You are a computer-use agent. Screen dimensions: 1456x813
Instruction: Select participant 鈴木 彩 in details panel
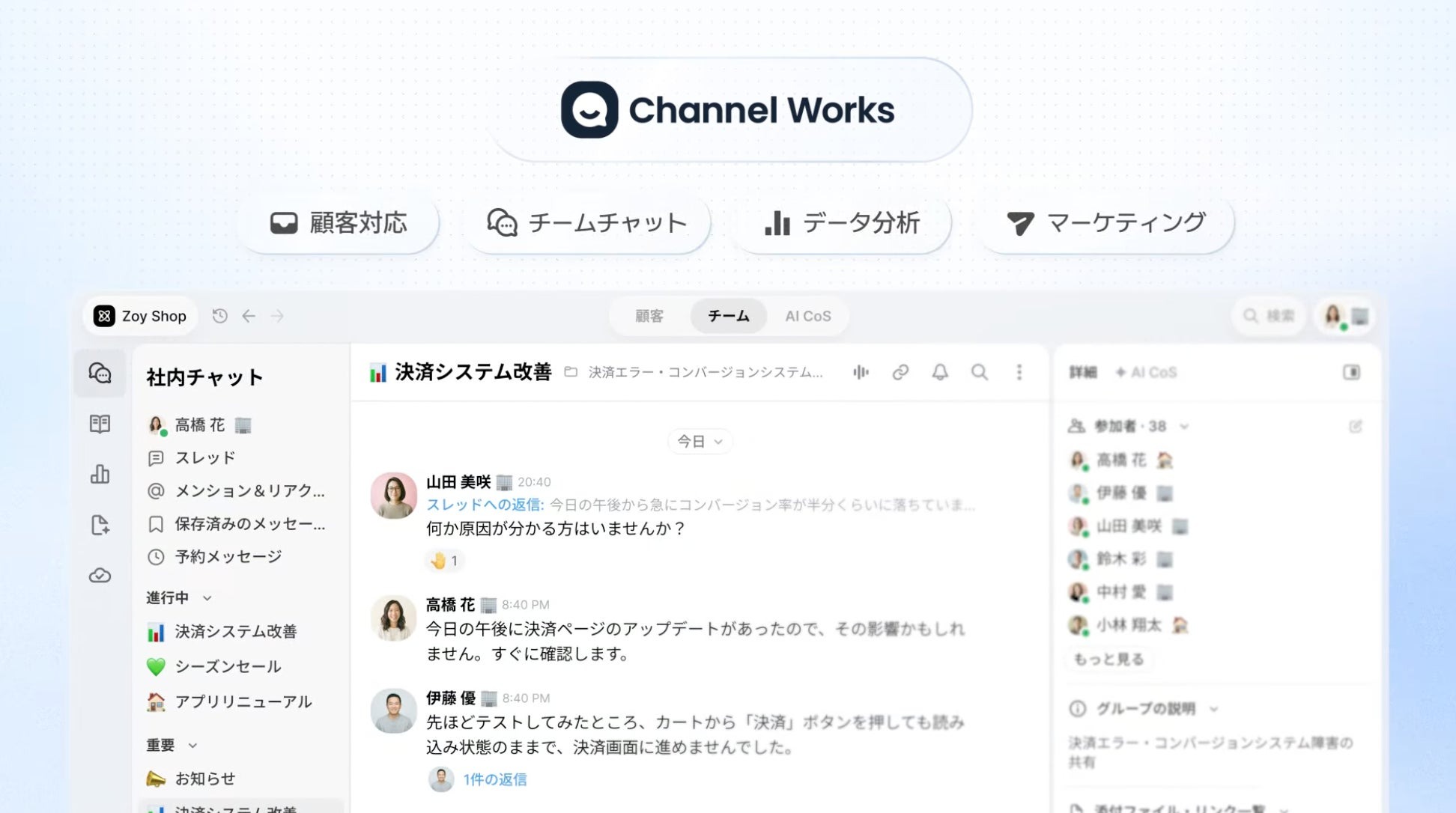[x=1120, y=559]
